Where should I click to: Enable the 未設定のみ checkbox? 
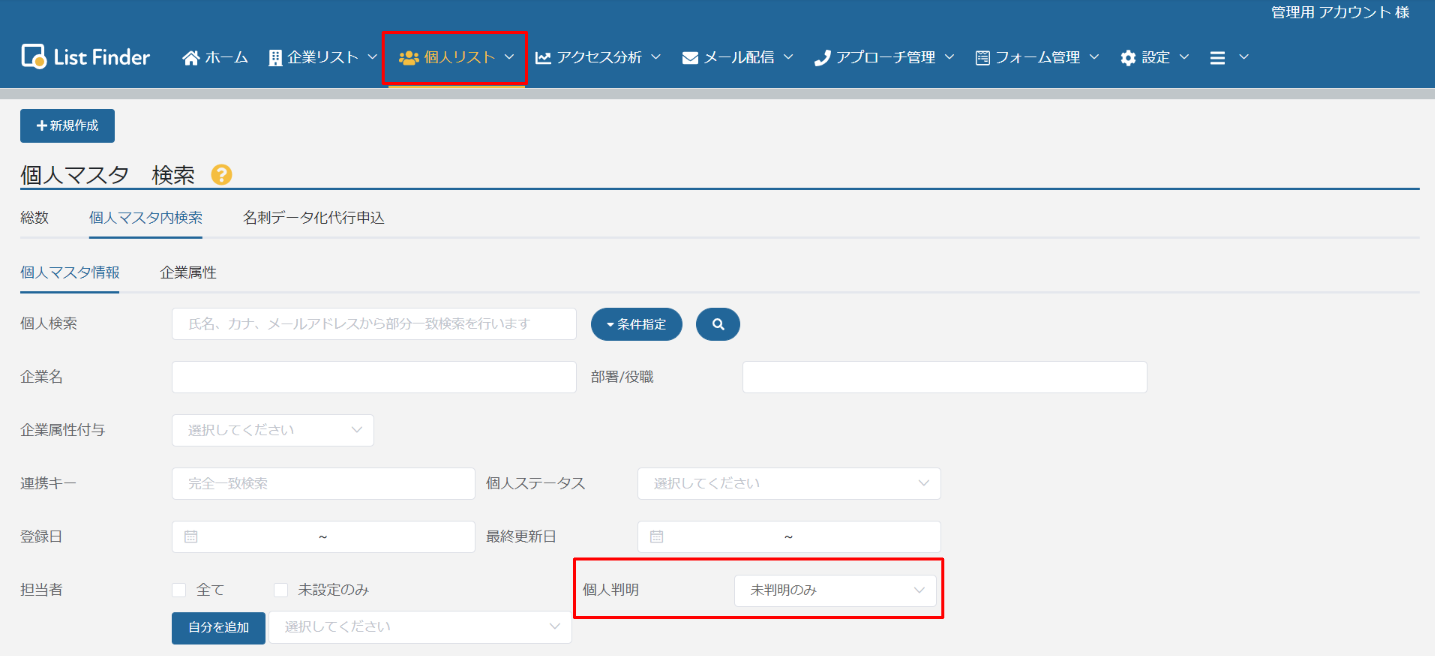(x=282, y=590)
